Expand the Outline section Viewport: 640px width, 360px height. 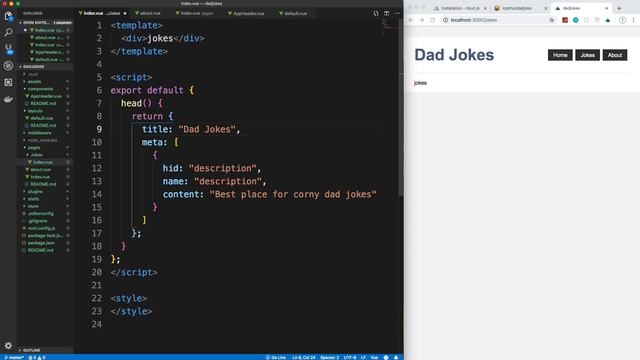click(46, 350)
